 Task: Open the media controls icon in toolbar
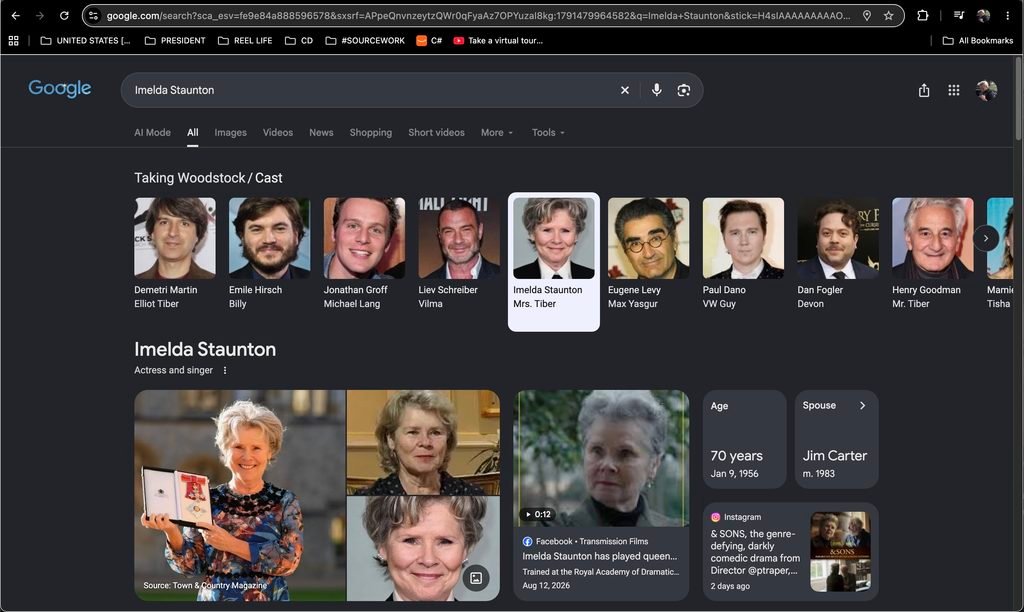tap(959, 16)
